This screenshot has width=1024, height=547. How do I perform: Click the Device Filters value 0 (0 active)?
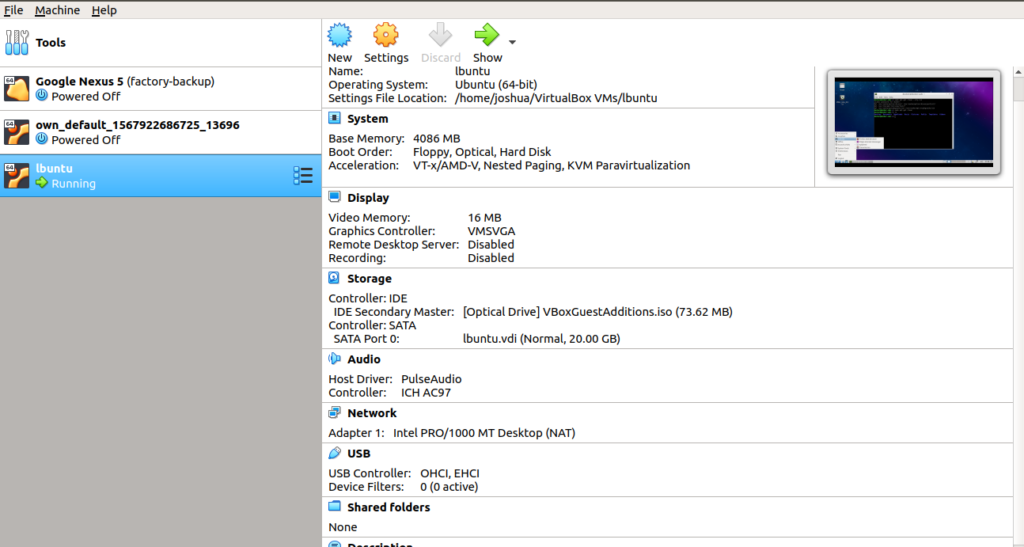click(449, 486)
